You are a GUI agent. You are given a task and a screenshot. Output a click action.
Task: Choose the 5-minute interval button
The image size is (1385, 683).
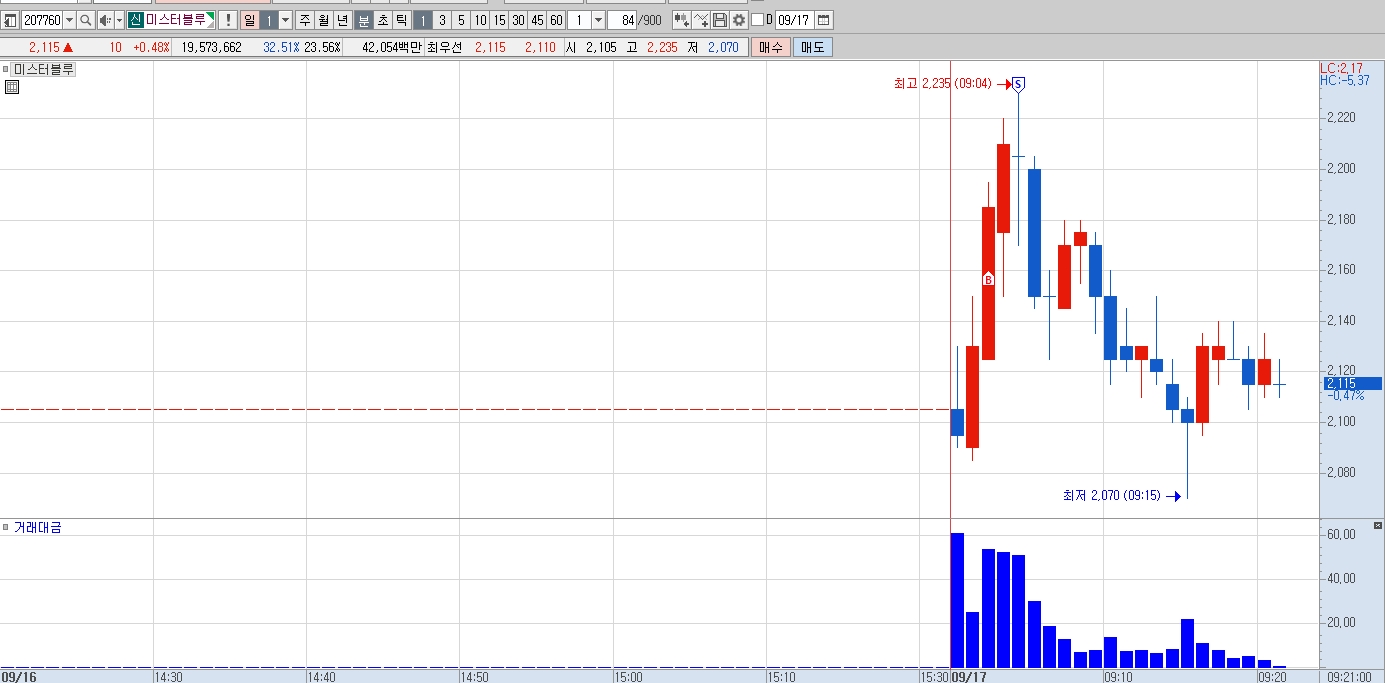pos(461,20)
